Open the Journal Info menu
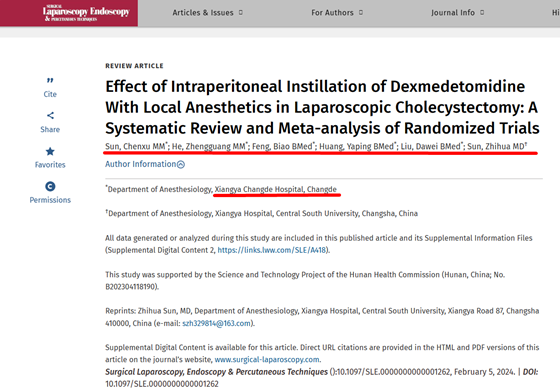This screenshot has width=560, height=390. tap(453, 12)
